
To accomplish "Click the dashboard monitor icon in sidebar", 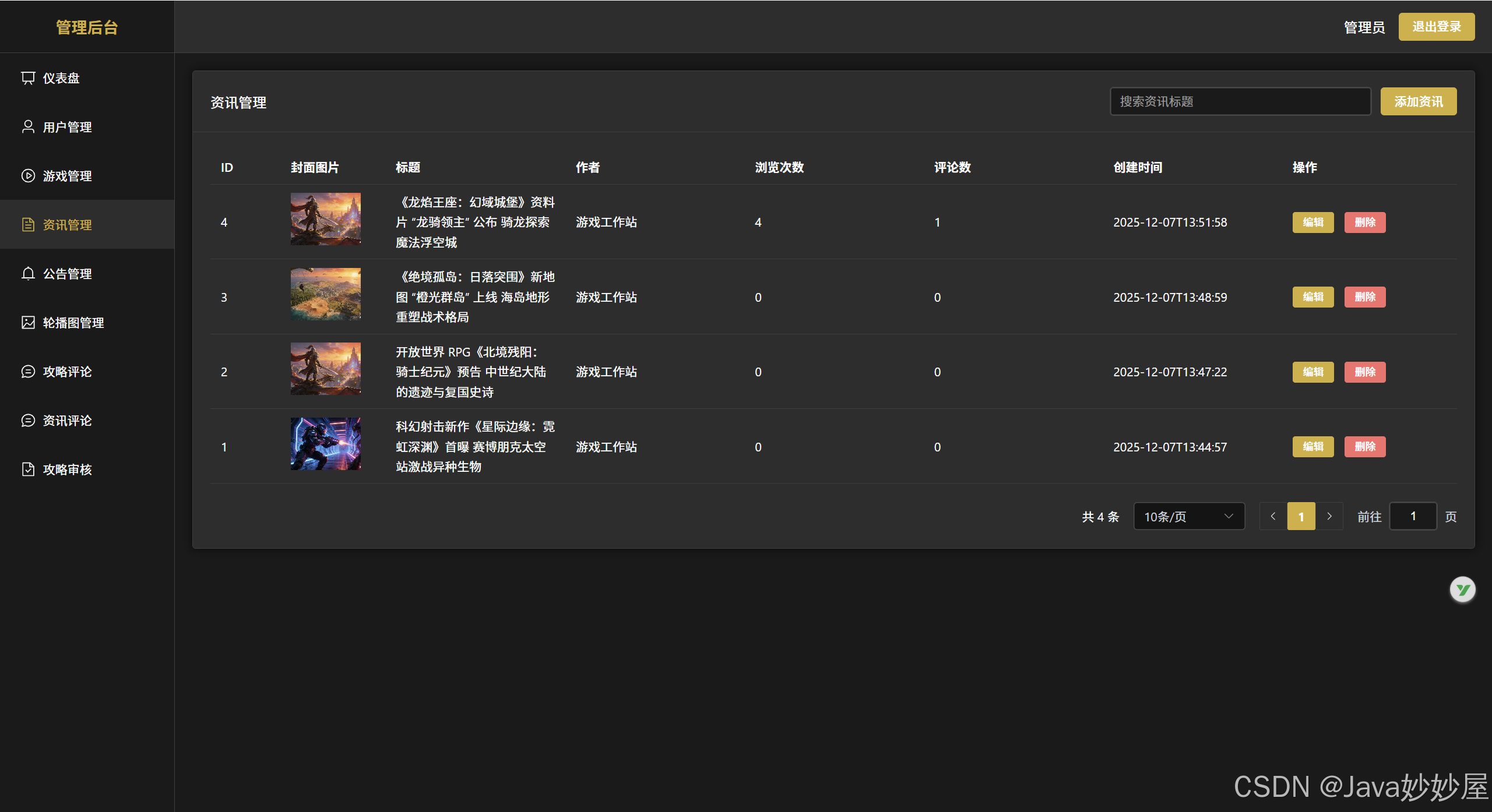I will pyautogui.click(x=28, y=78).
